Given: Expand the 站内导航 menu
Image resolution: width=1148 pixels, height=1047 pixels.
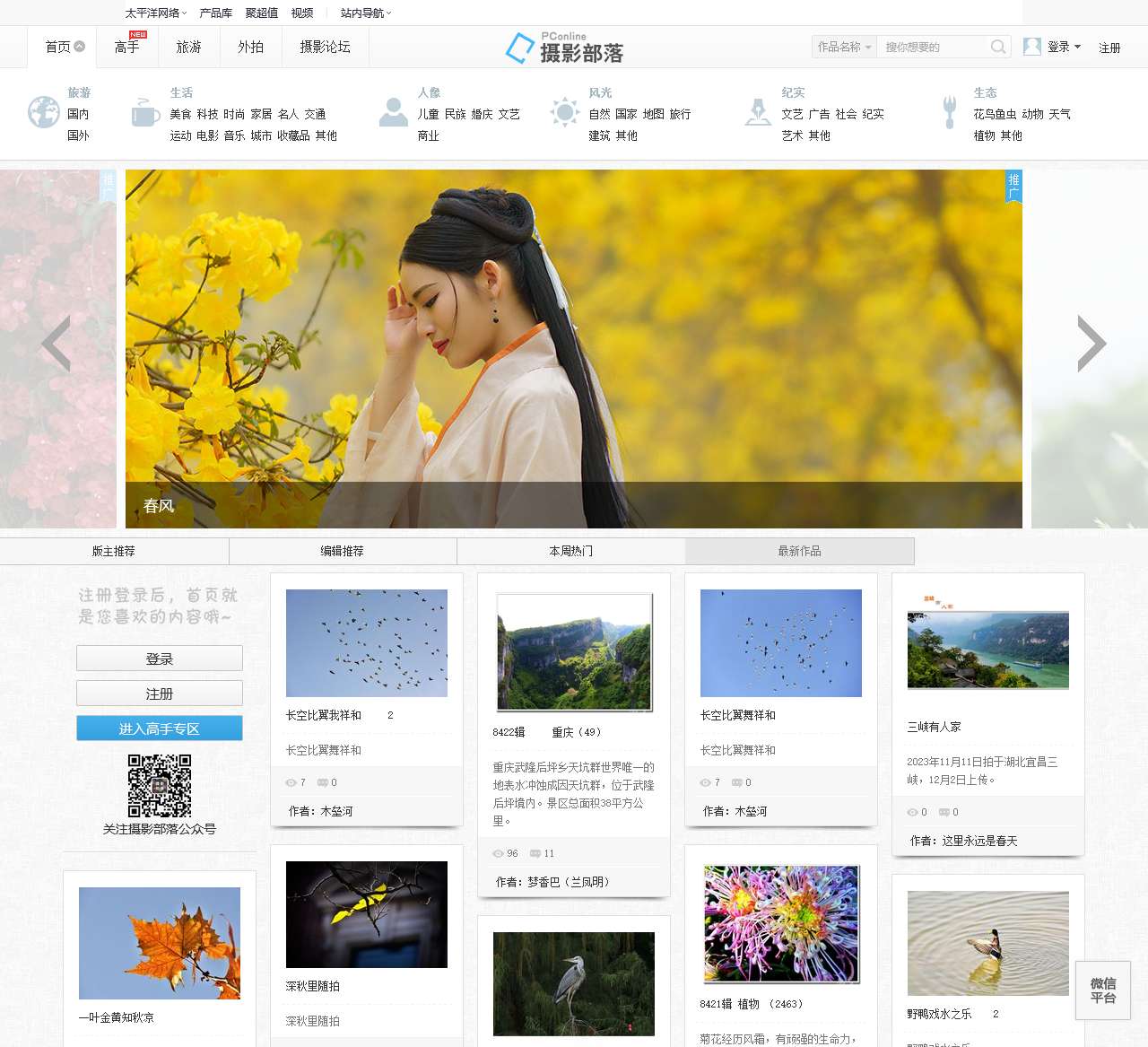Looking at the screenshot, I should (366, 13).
